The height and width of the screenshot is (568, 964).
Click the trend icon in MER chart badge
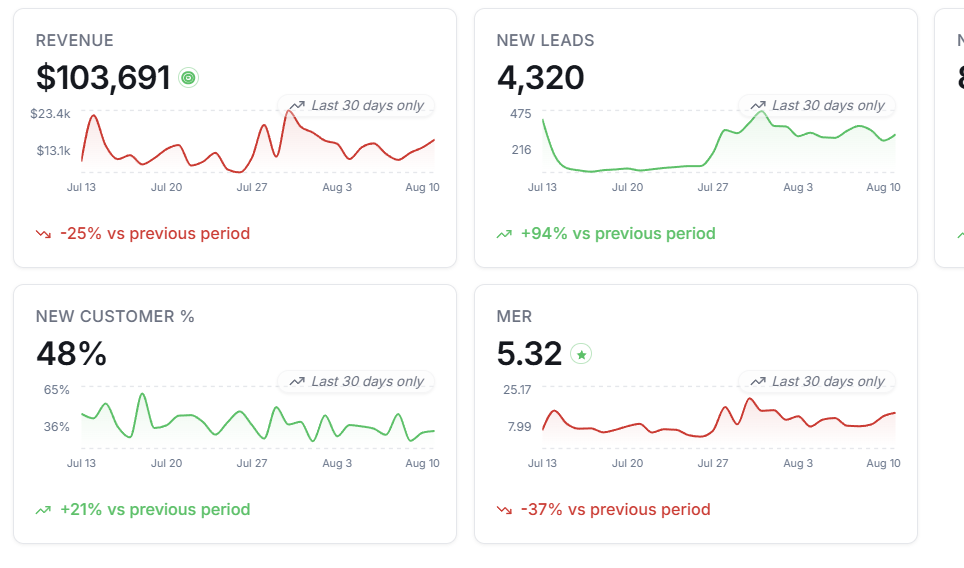[758, 382]
